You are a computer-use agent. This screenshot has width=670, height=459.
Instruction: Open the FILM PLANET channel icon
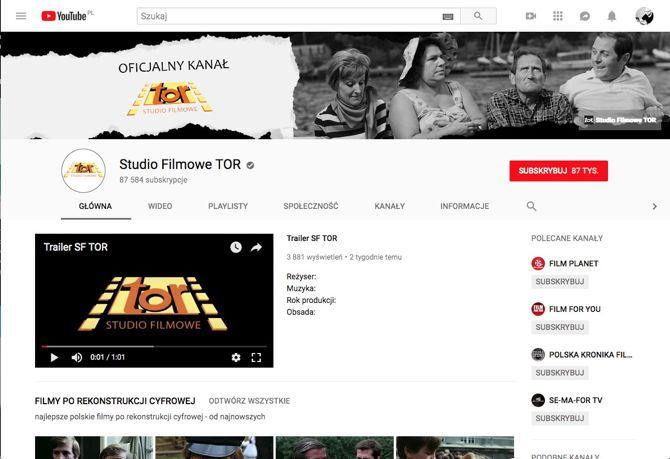pyautogui.click(x=538, y=263)
